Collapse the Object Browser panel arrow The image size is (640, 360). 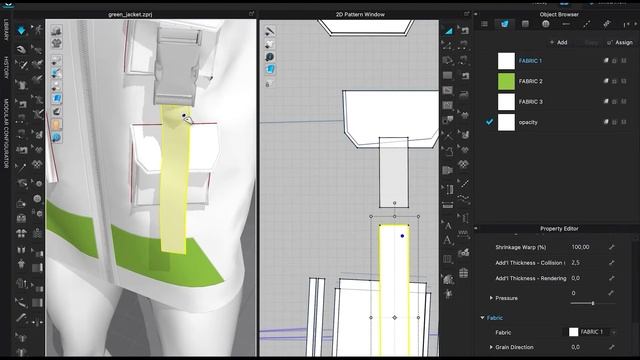pos(476,14)
